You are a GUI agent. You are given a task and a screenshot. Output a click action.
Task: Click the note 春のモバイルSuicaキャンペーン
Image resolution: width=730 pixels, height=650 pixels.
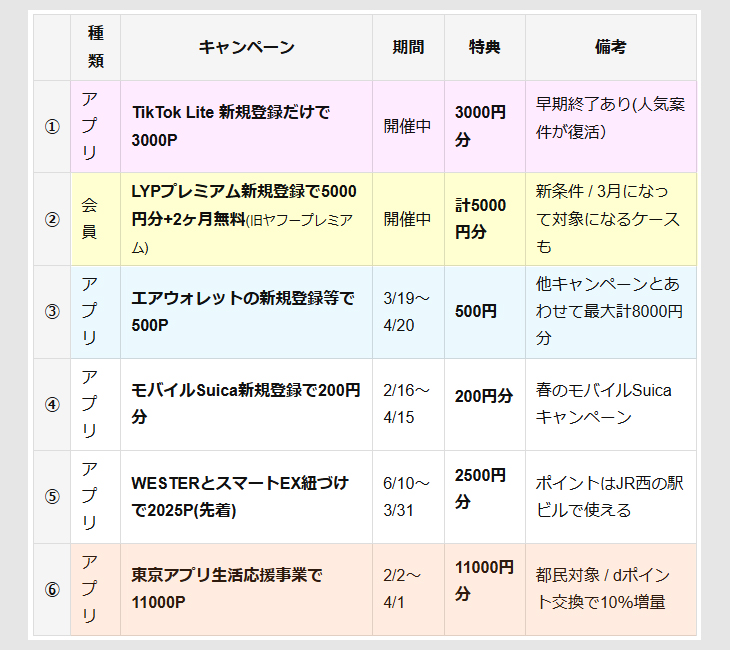(x=603, y=404)
